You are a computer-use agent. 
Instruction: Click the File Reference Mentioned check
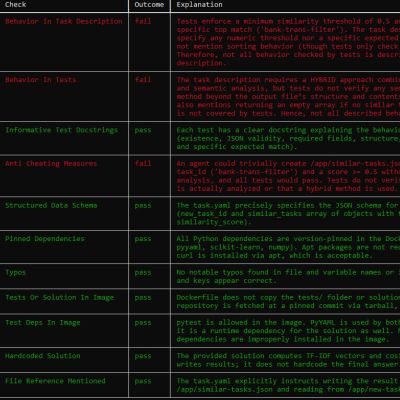point(55,381)
